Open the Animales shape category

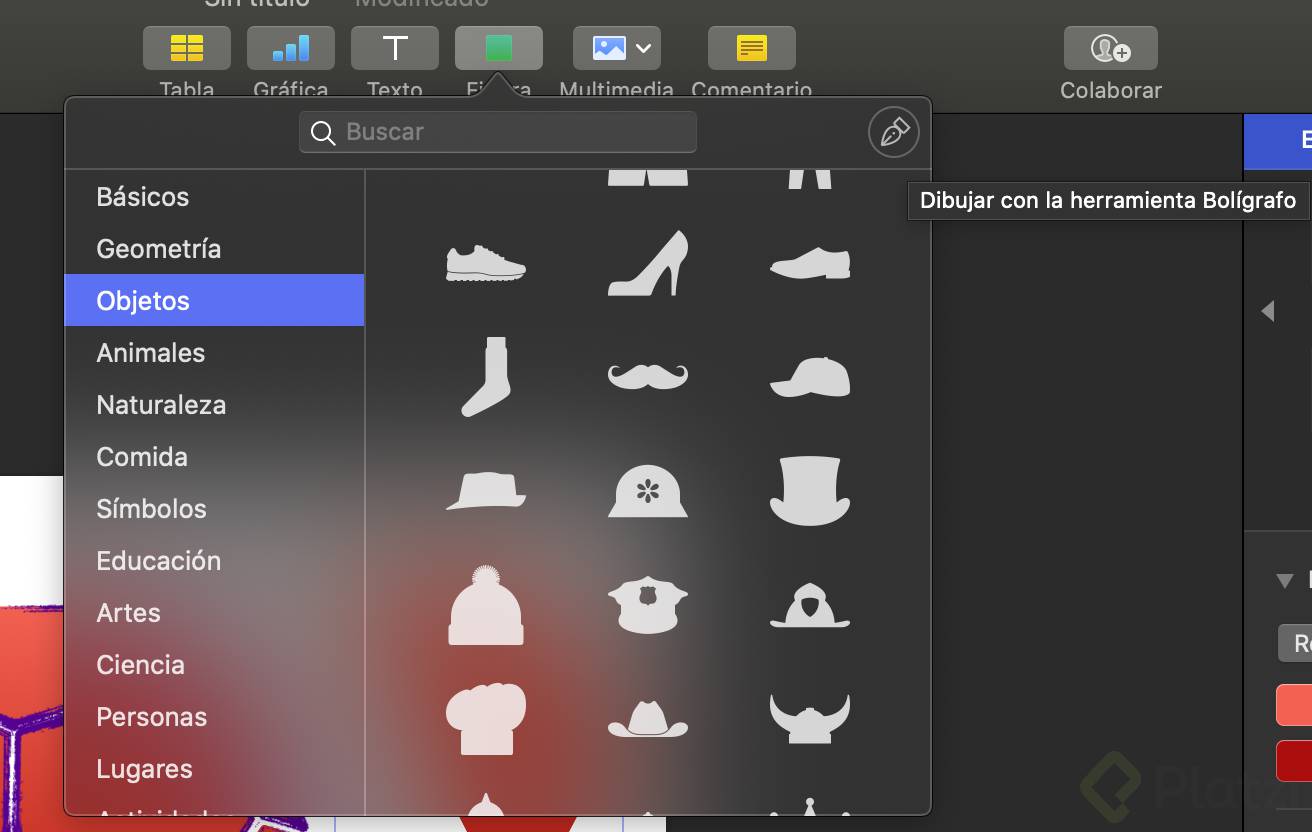click(x=214, y=352)
